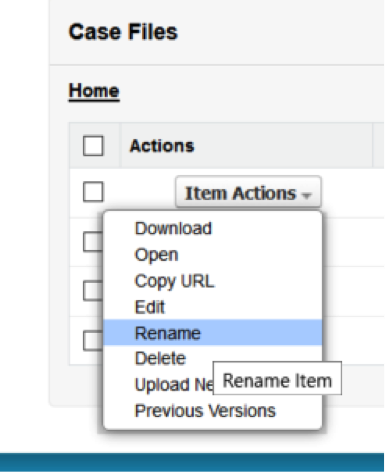This screenshot has height=472, width=385.
Task: Click the Actions column header
Action: [x=162, y=146]
